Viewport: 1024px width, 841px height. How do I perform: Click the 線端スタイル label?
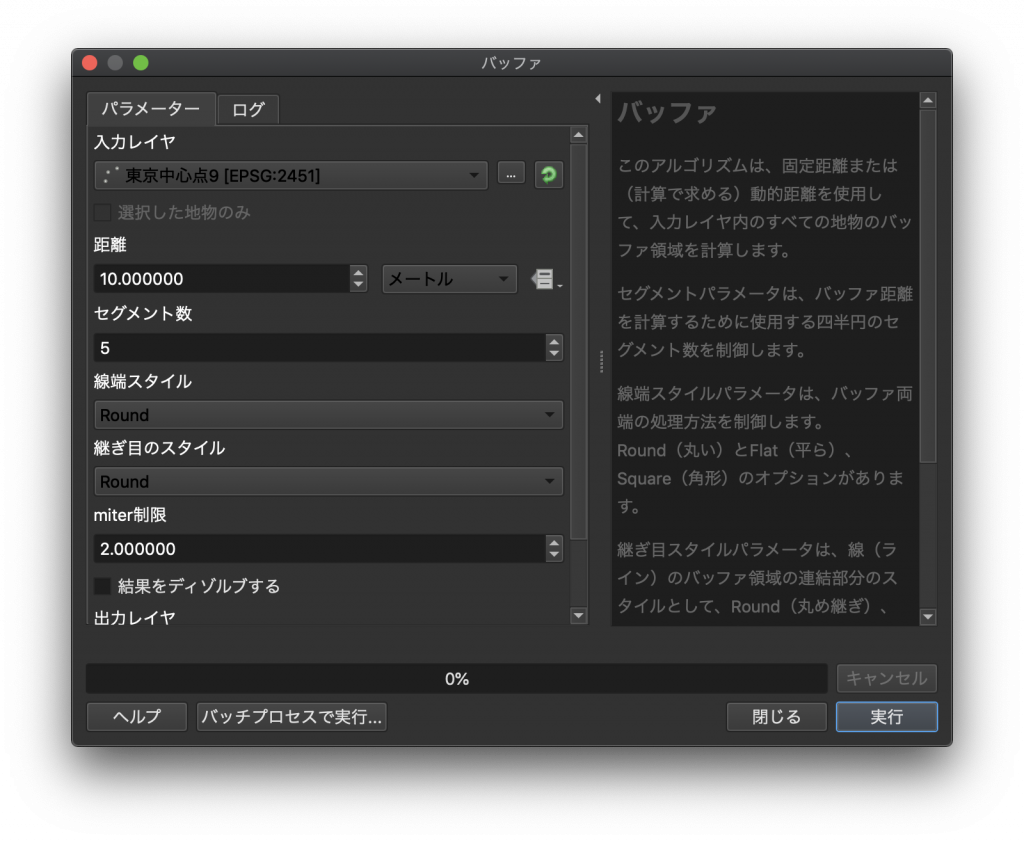coord(142,381)
